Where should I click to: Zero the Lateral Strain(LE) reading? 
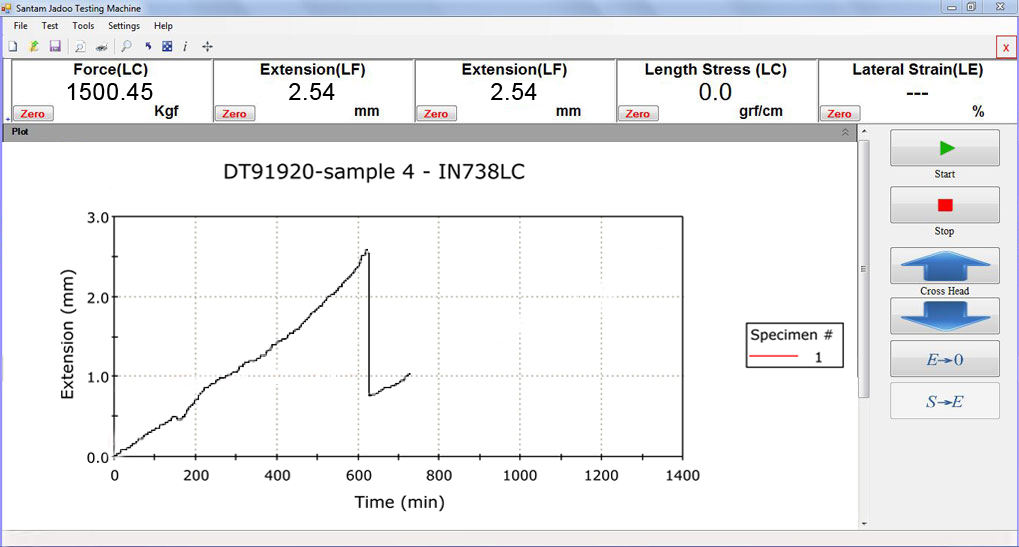839,114
